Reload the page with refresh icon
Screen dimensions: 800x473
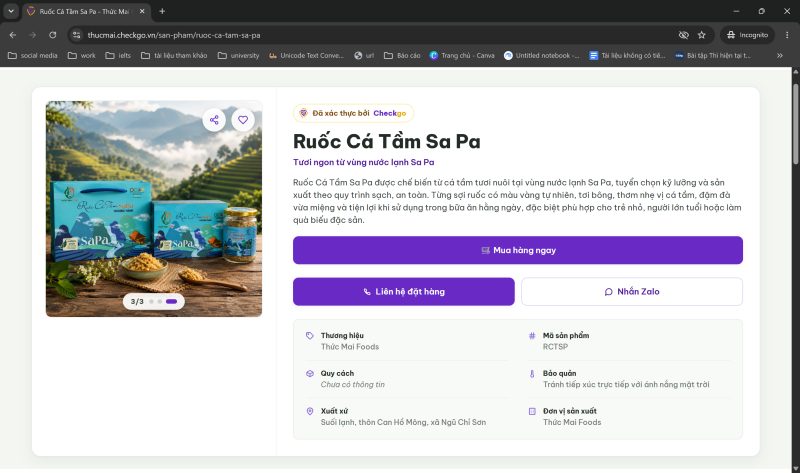point(53,35)
